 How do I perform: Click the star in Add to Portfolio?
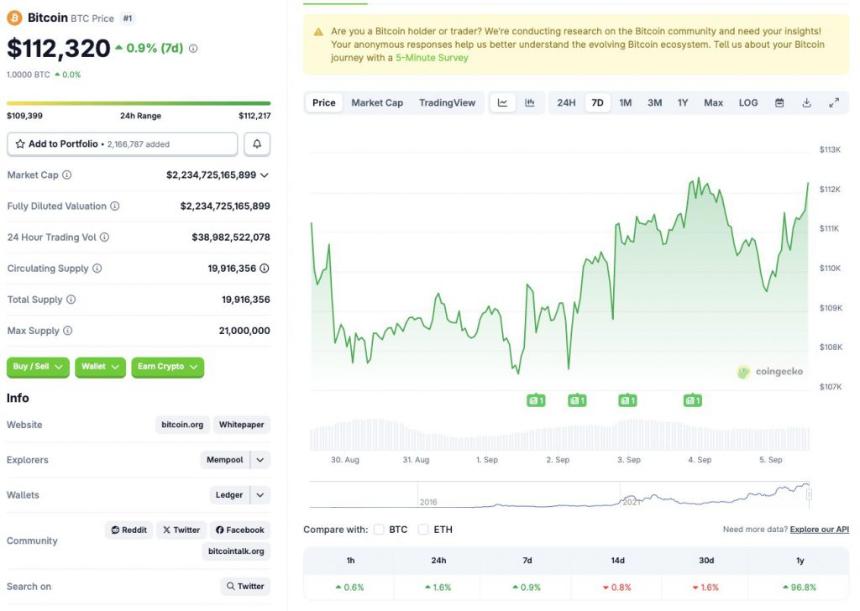20,144
